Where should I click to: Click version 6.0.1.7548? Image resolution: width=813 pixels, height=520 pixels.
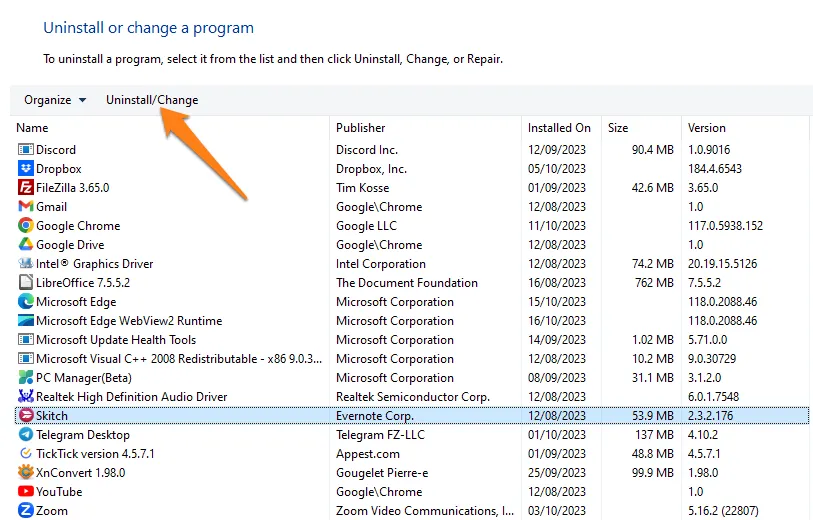[713, 397]
